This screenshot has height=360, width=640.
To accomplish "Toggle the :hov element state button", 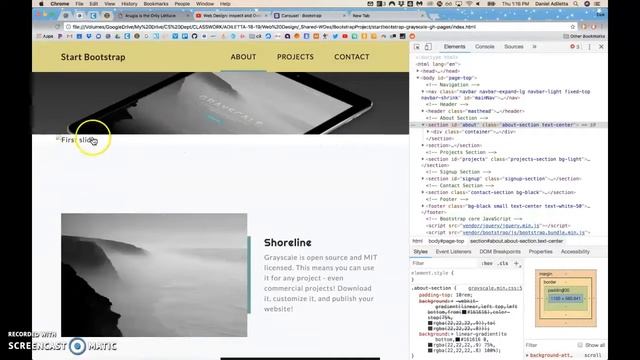I will click(x=487, y=264).
